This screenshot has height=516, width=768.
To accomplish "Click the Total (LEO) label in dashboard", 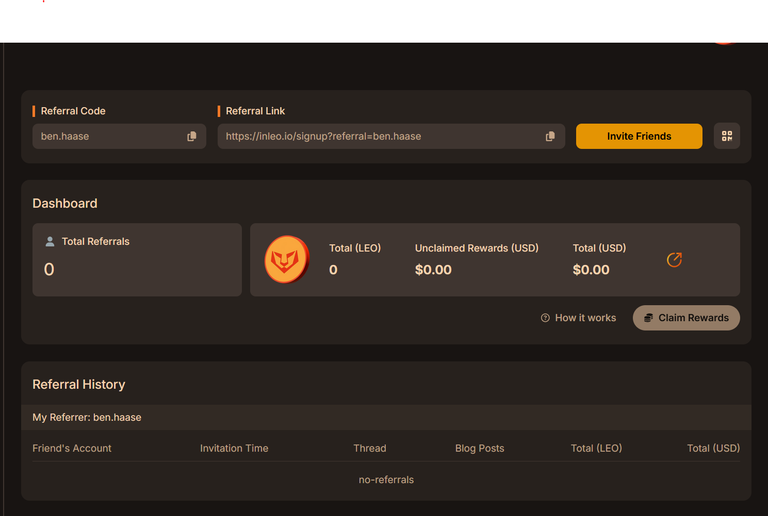I will (x=355, y=248).
